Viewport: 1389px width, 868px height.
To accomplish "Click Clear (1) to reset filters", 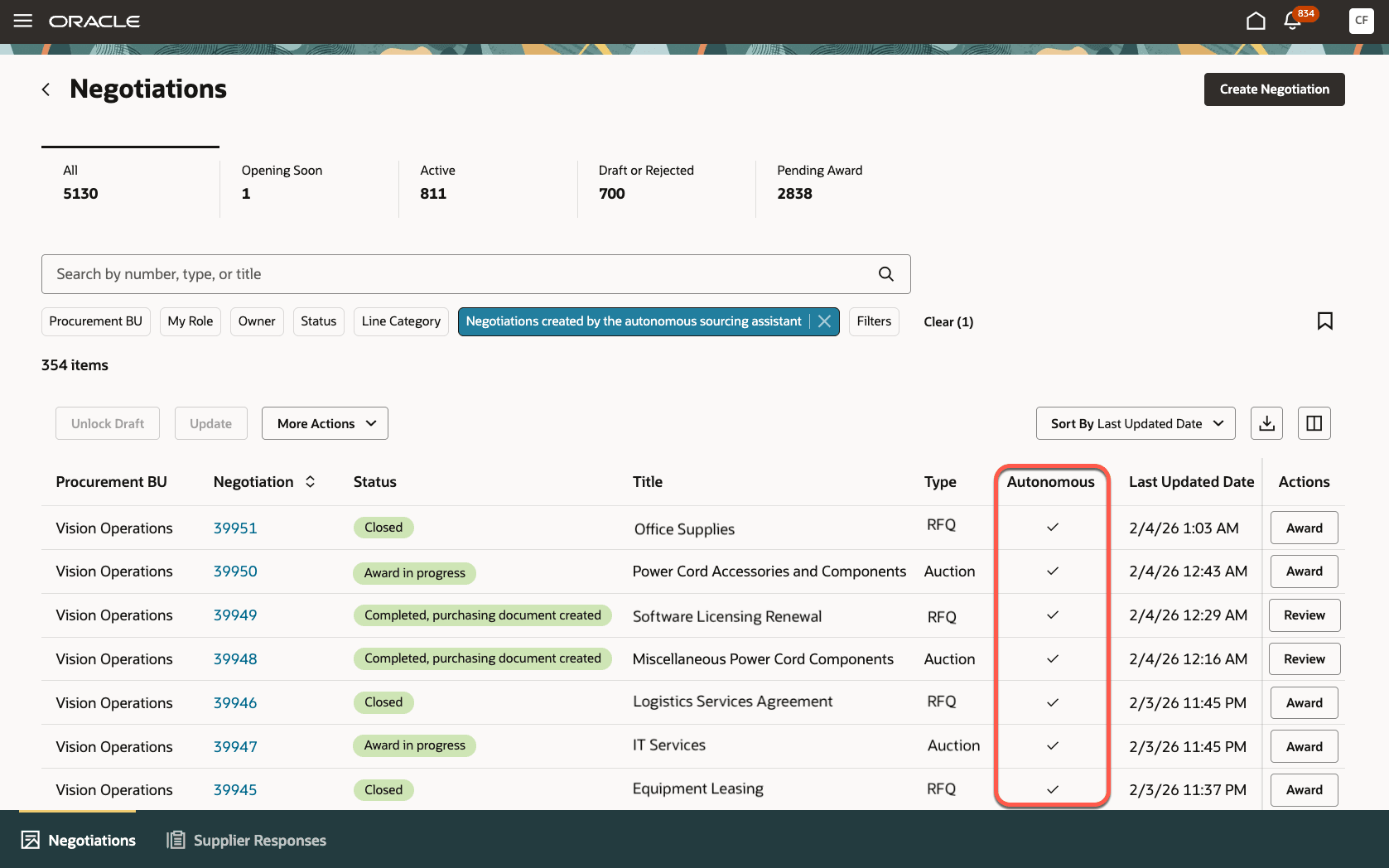I will click(x=948, y=321).
